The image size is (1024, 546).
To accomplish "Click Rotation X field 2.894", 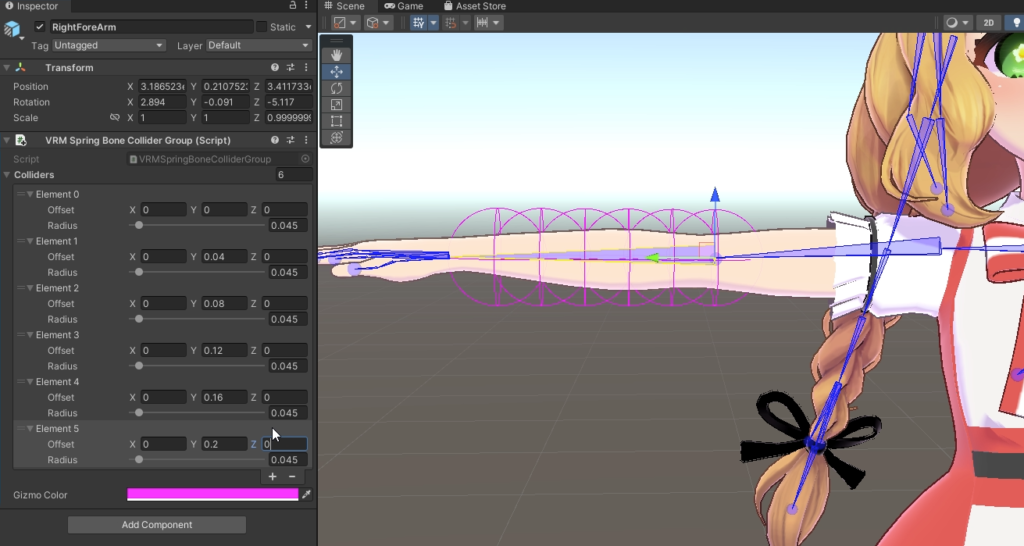I will pyautogui.click(x=162, y=102).
